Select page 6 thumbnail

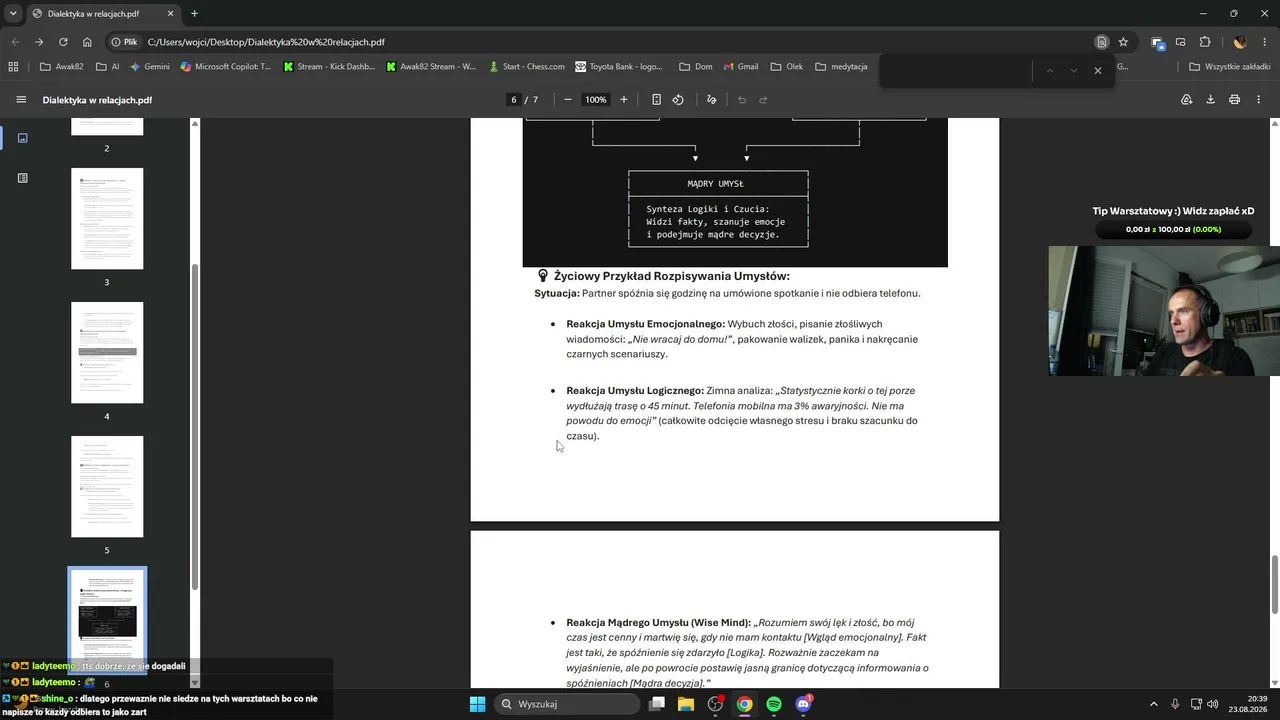[x=107, y=620]
